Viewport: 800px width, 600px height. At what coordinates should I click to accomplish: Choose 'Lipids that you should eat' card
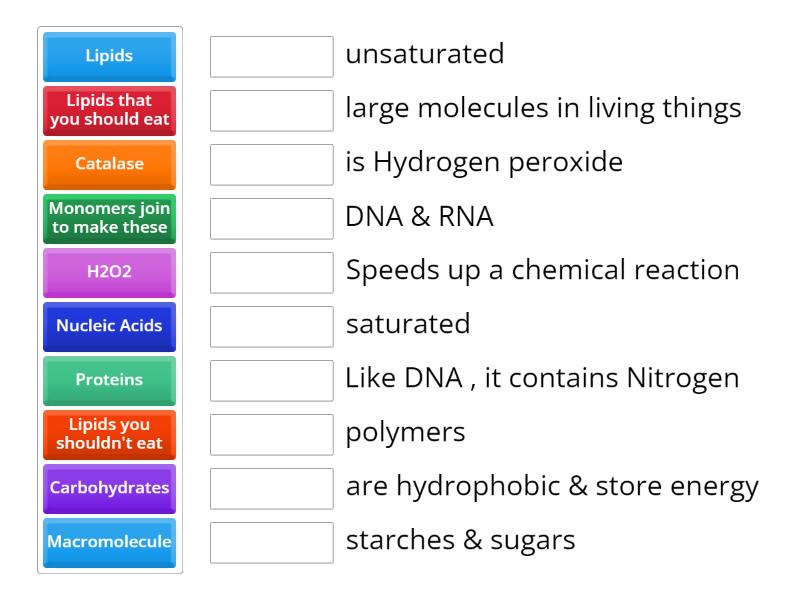click(109, 110)
